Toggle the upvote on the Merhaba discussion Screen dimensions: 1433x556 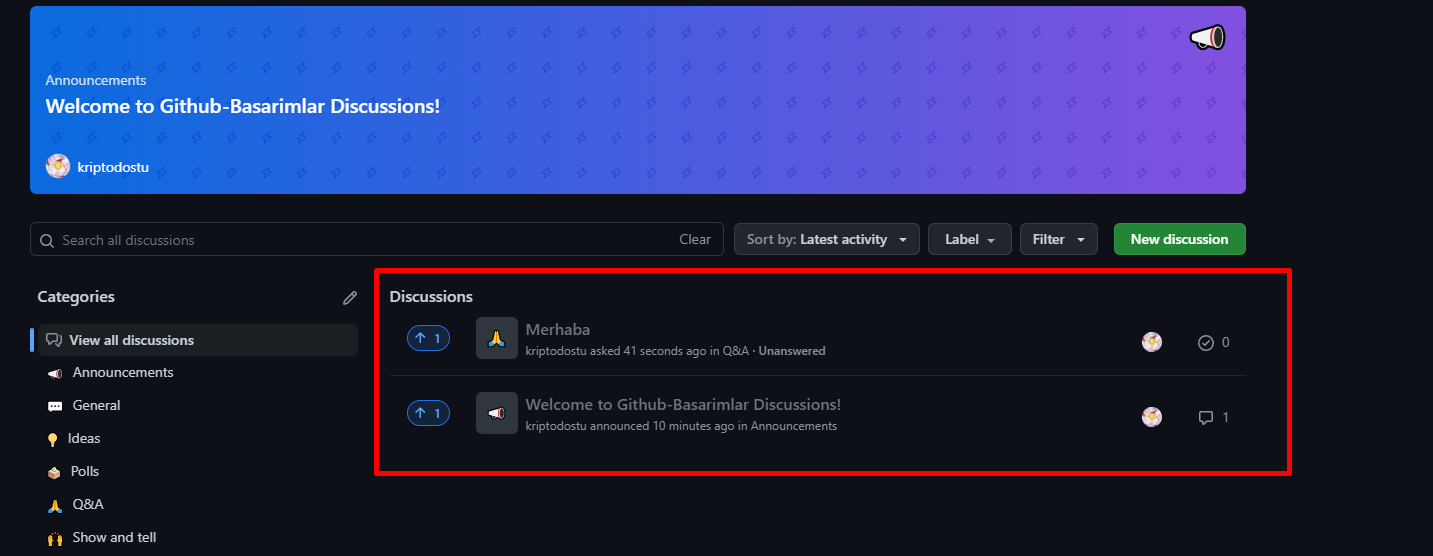[428, 339]
